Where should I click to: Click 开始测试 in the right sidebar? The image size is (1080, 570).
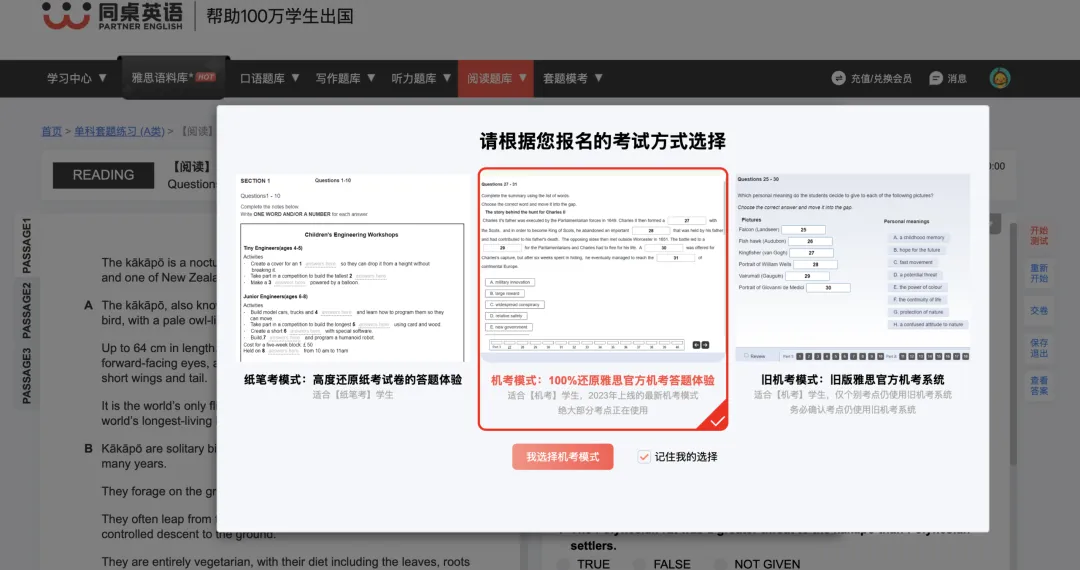click(1039, 235)
